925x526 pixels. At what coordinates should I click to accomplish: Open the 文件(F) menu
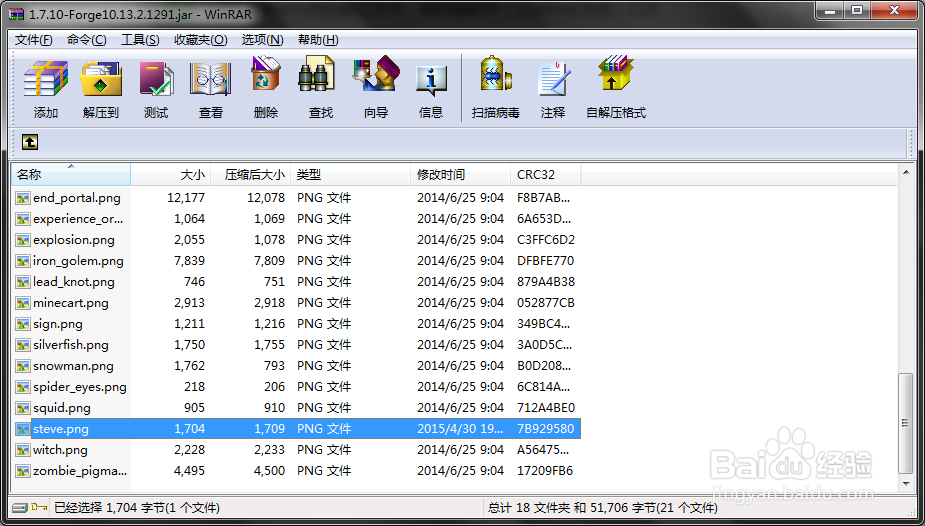pyautogui.click(x=34, y=40)
